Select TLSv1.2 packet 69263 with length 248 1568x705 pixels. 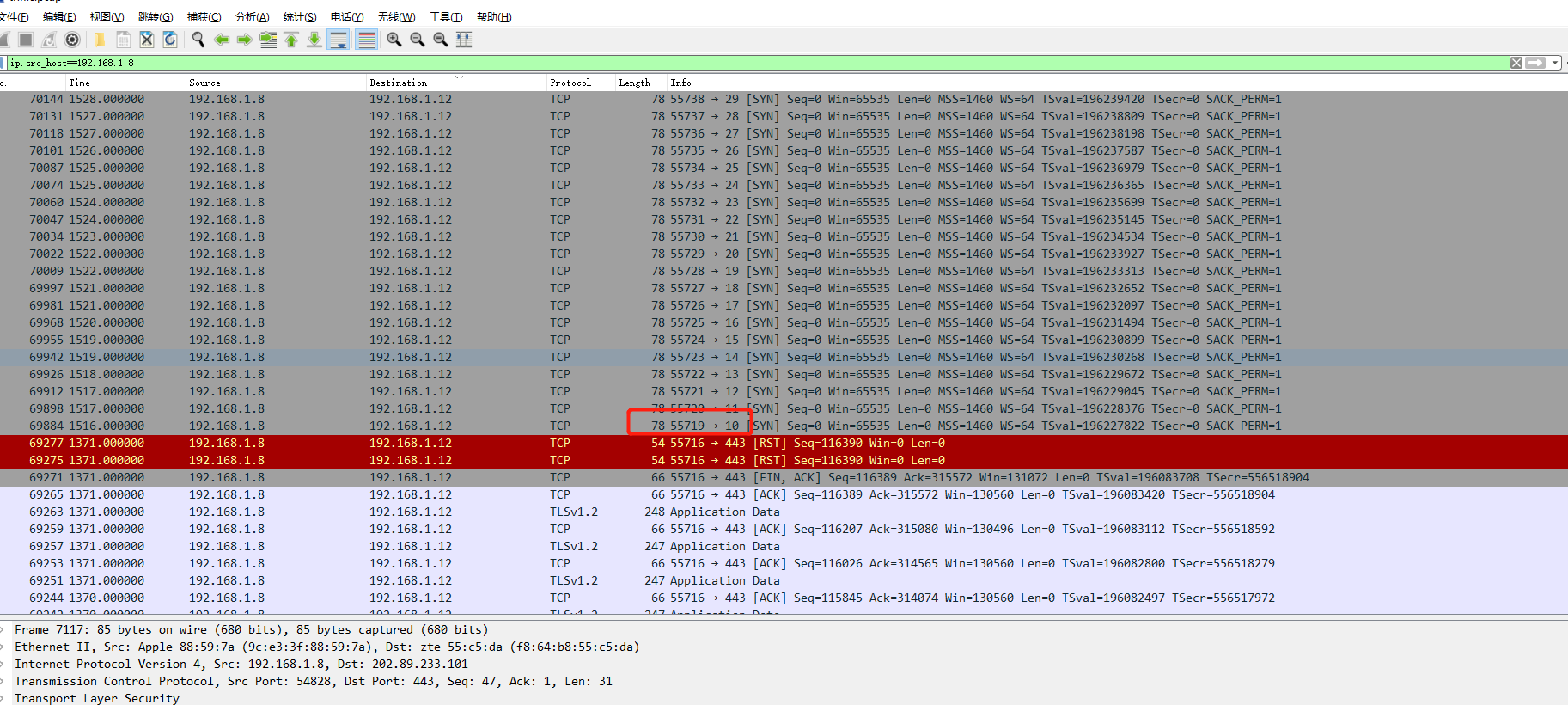coord(784,512)
